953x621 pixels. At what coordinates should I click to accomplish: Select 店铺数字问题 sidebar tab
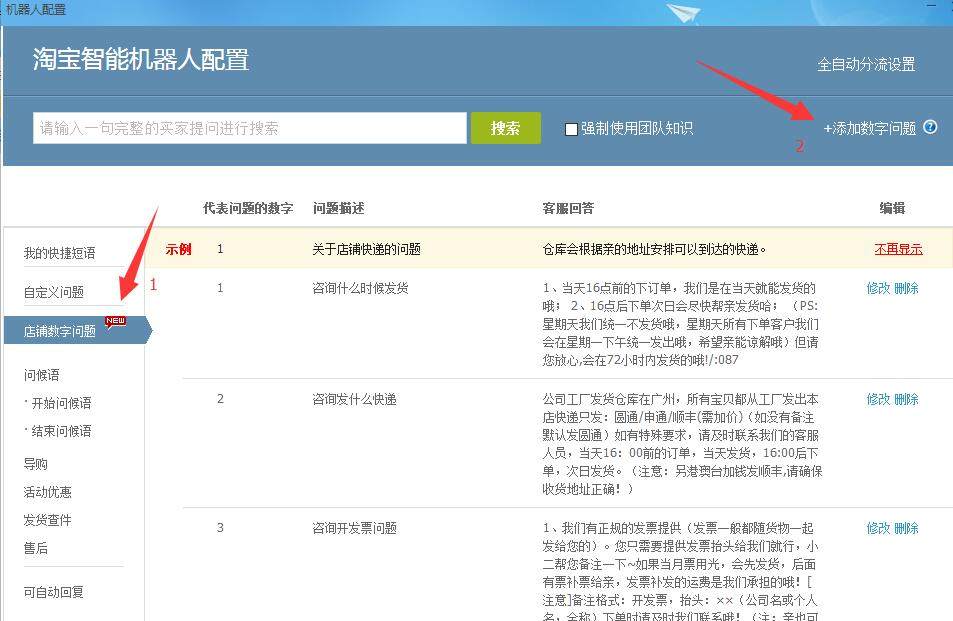[77, 331]
